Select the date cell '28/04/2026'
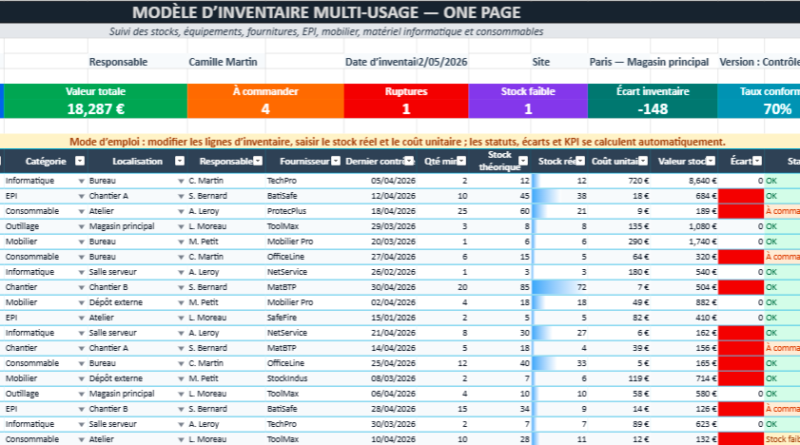Viewport: 800px width, 445px height. tap(381, 409)
